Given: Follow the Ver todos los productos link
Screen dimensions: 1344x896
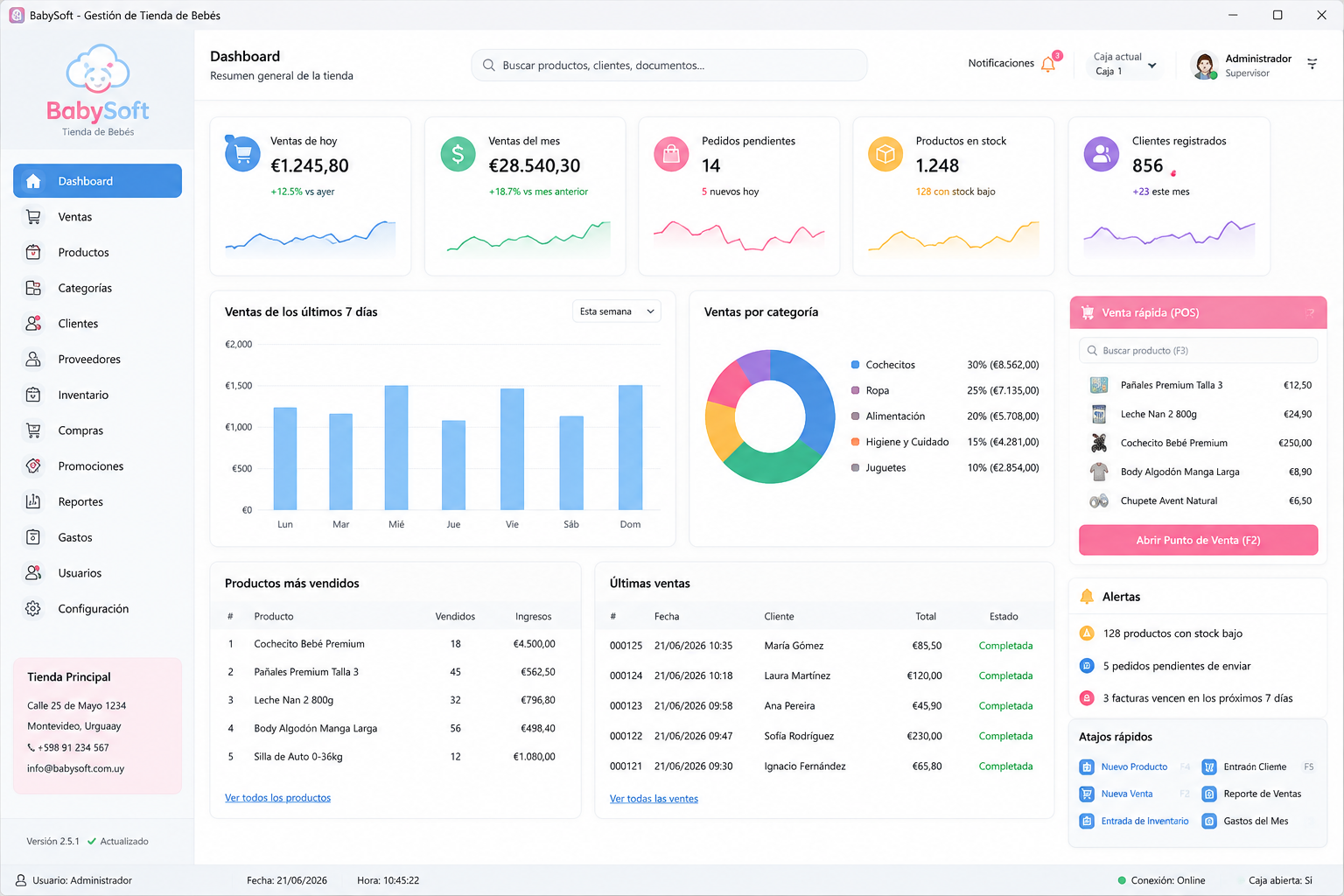Looking at the screenshot, I should click(x=277, y=798).
